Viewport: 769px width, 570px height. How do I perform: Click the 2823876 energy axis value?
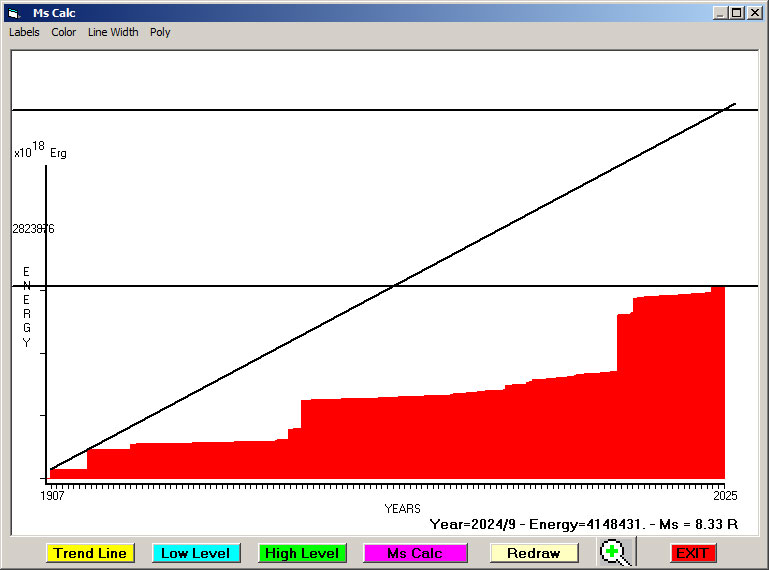[33, 229]
